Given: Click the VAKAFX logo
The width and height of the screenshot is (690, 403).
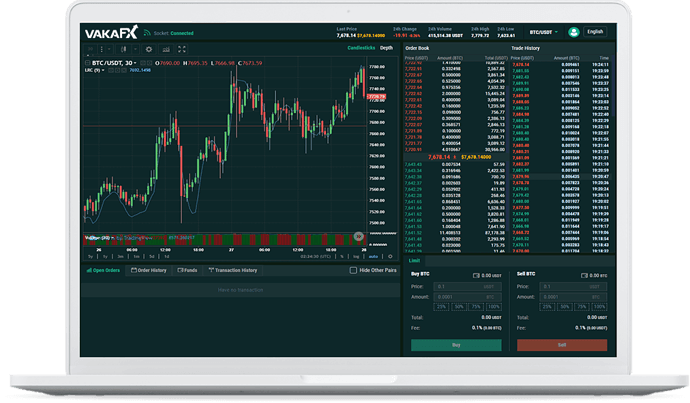Looking at the screenshot, I should [x=111, y=33].
